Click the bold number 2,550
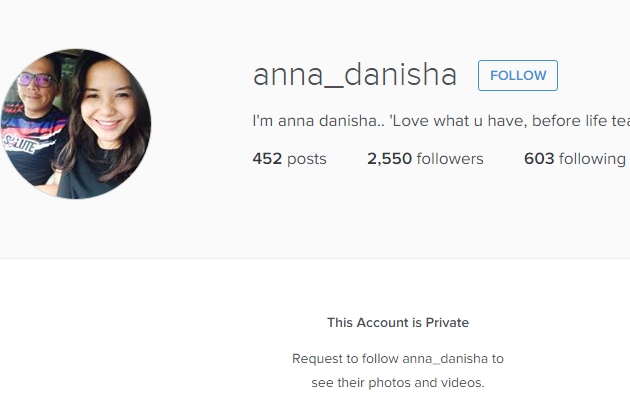Viewport: 630px width, 405px height. [389, 159]
